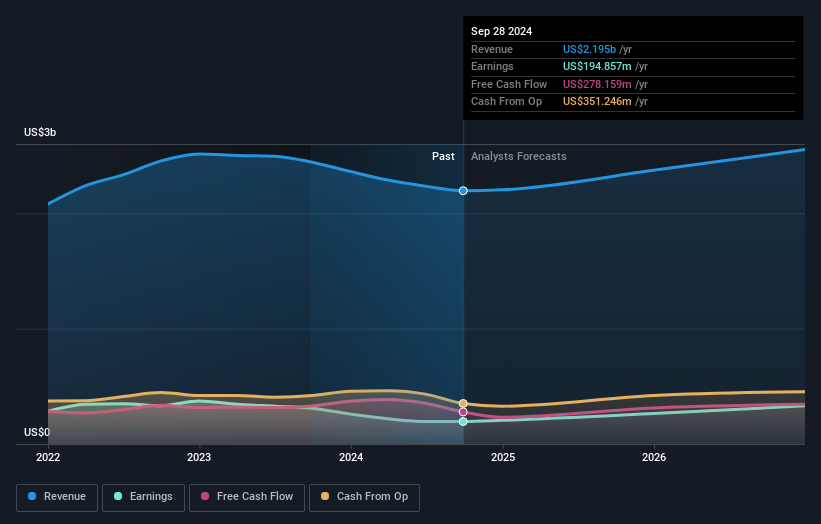Click the 2026 x-axis label
The image size is (821, 524).
click(x=654, y=458)
